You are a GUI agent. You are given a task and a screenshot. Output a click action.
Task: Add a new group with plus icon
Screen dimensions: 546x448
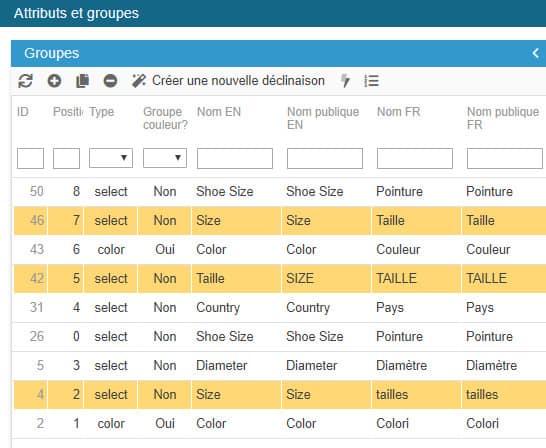pyautogui.click(x=54, y=81)
